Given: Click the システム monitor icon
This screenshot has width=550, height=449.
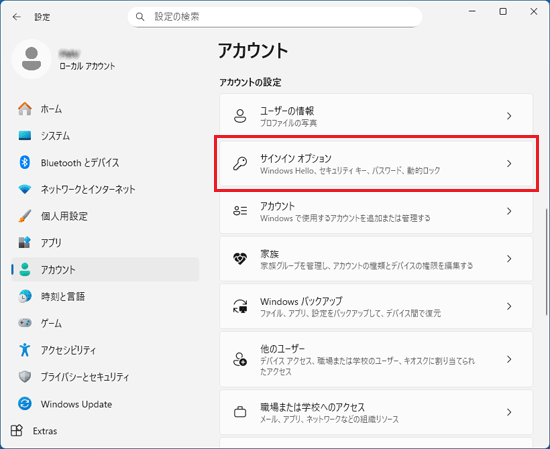Looking at the screenshot, I should point(25,135).
